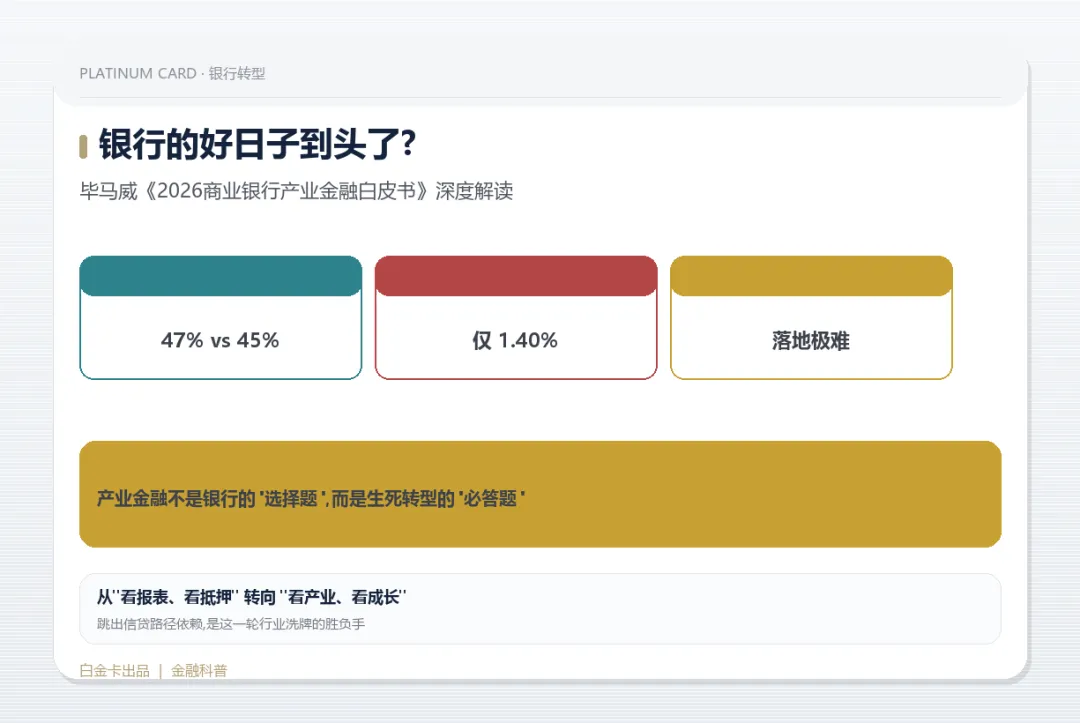Select the 47% vs 45% statistic

click(x=220, y=340)
